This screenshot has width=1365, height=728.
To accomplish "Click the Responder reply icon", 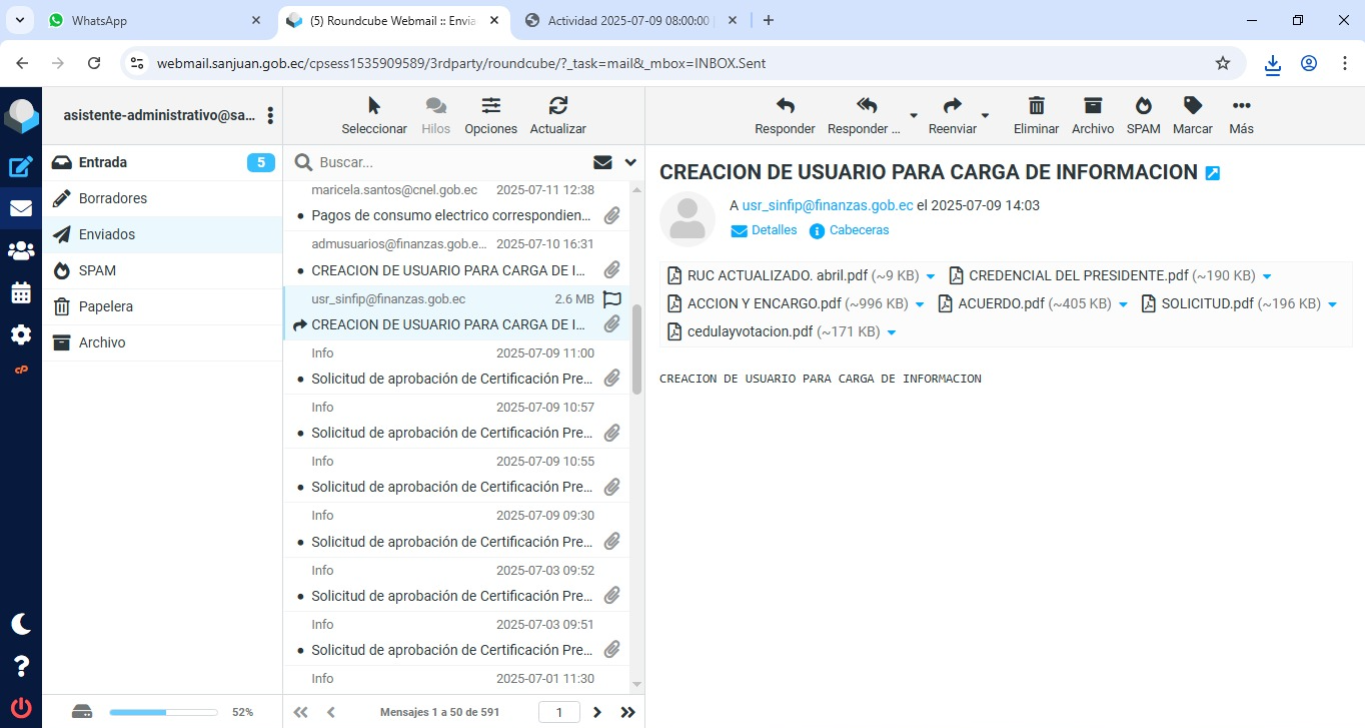I will pyautogui.click(x=784, y=106).
